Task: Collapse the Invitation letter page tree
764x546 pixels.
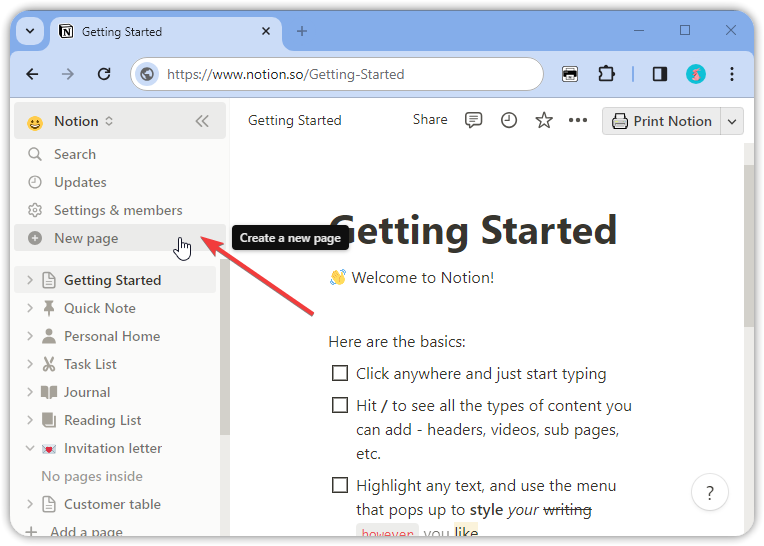Action: point(30,448)
